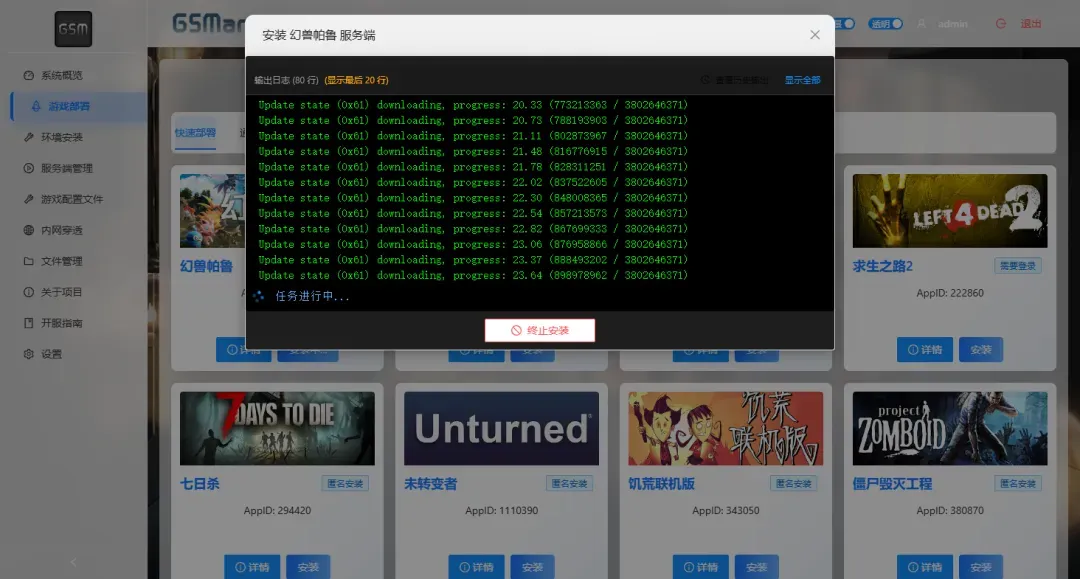
Task: Click the AppID: 222860 text
Action: pos(950,293)
